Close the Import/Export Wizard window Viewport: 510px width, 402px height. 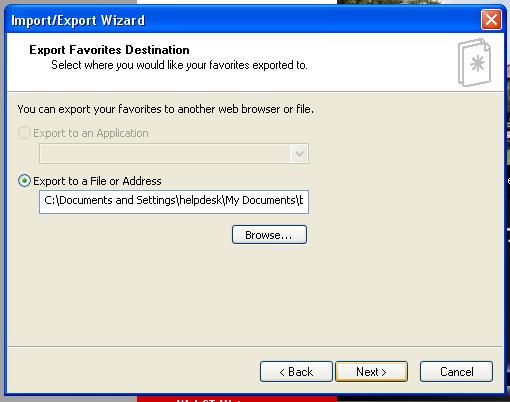coord(491,20)
